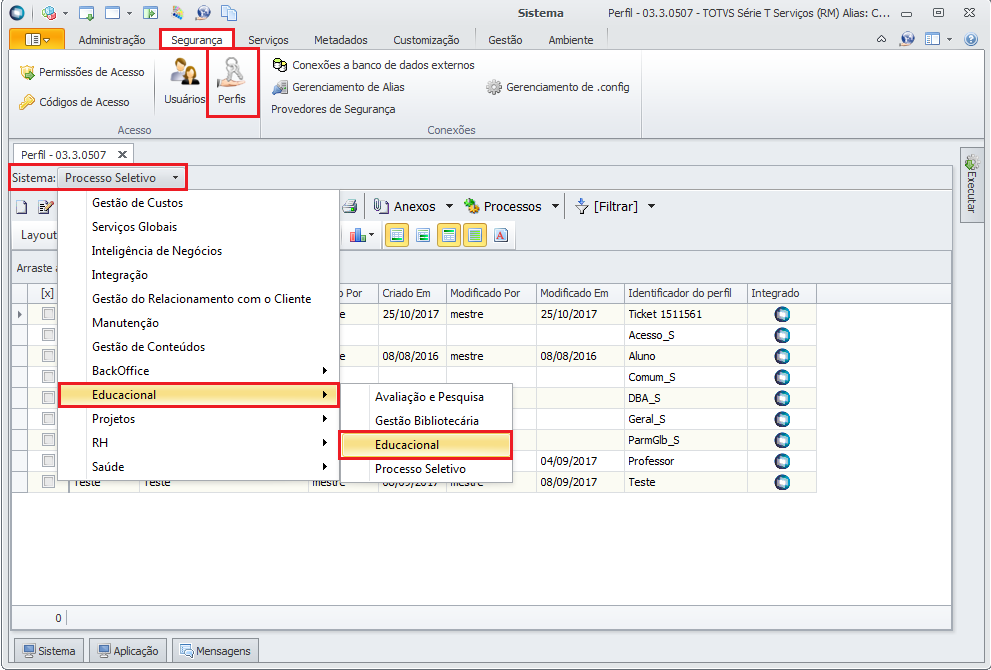
Task: Expand the Saúde submenu
Action: pyautogui.click(x=198, y=467)
